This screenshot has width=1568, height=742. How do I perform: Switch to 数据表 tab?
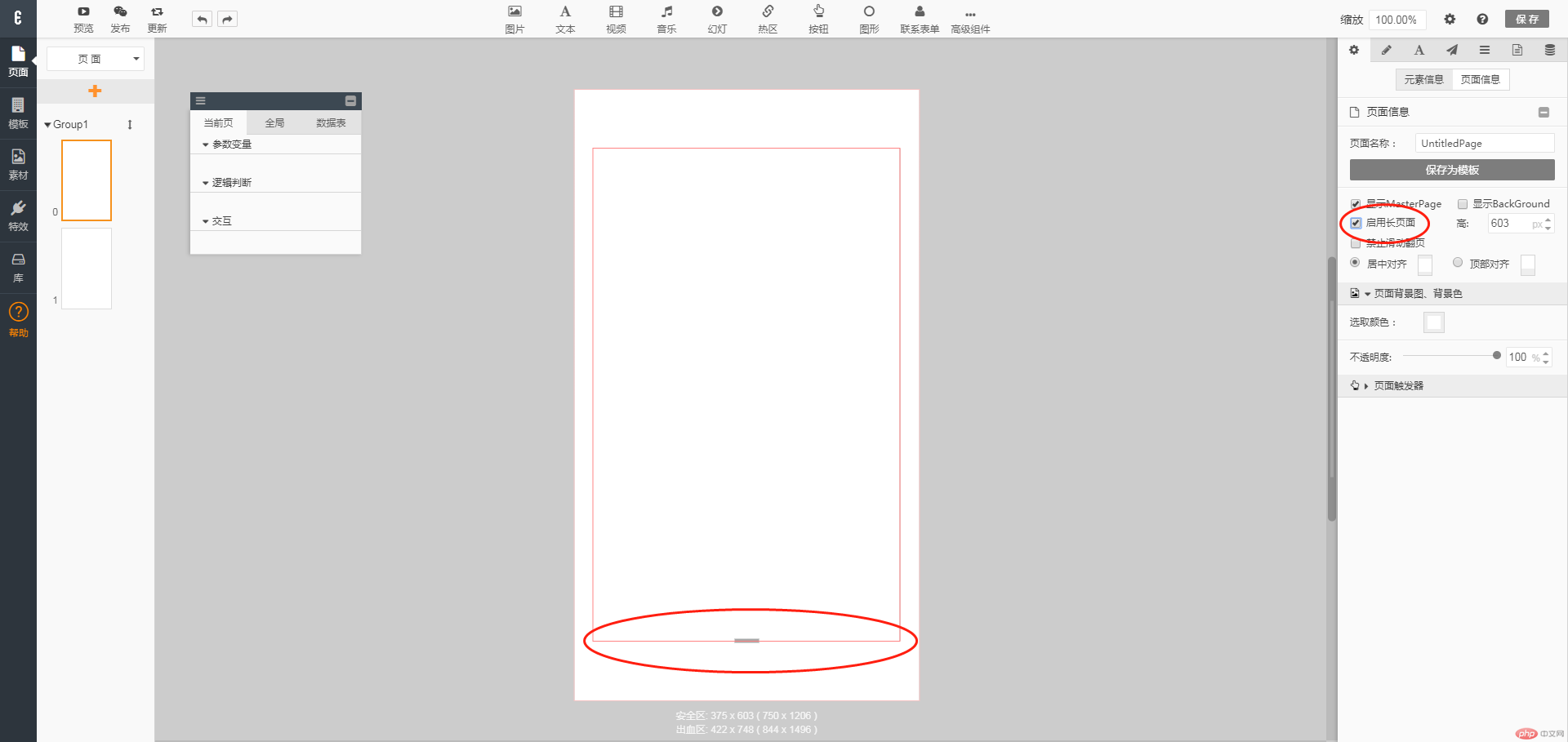331,122
